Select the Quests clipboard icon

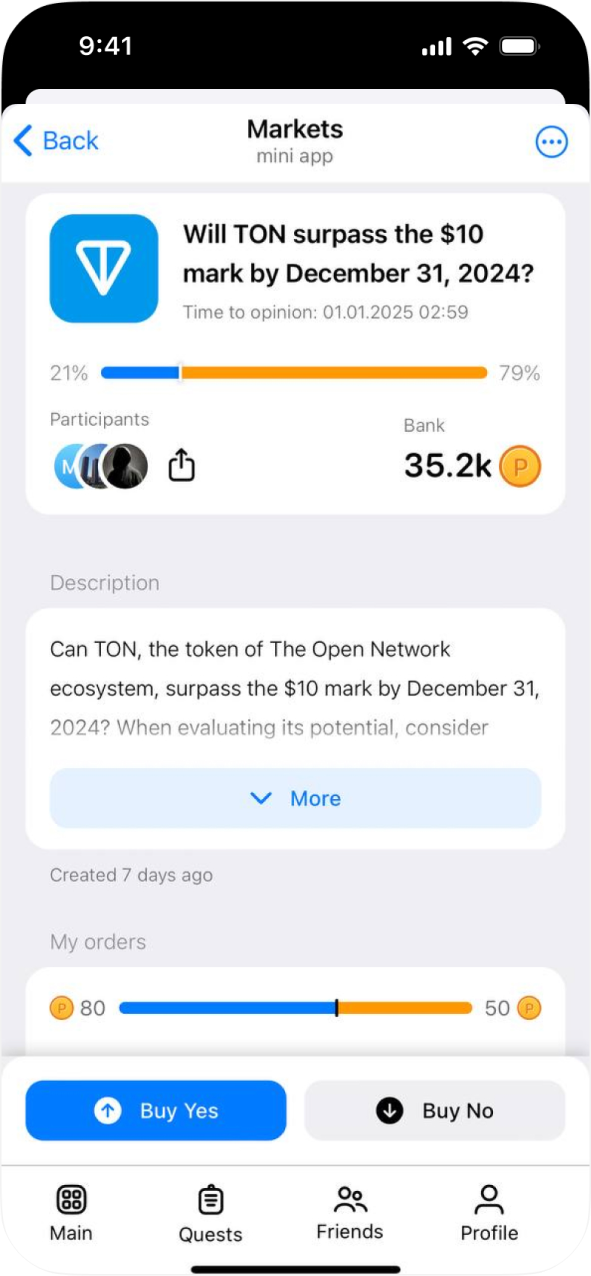pos(210,1199)
